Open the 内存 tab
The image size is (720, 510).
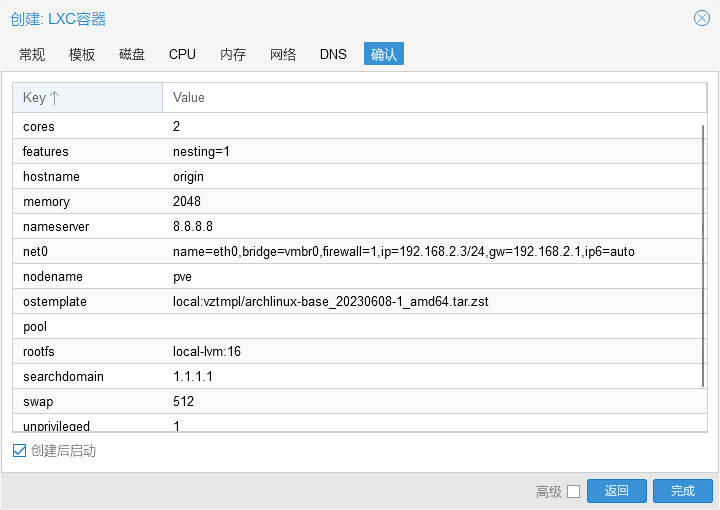click(x=233, y=54)
